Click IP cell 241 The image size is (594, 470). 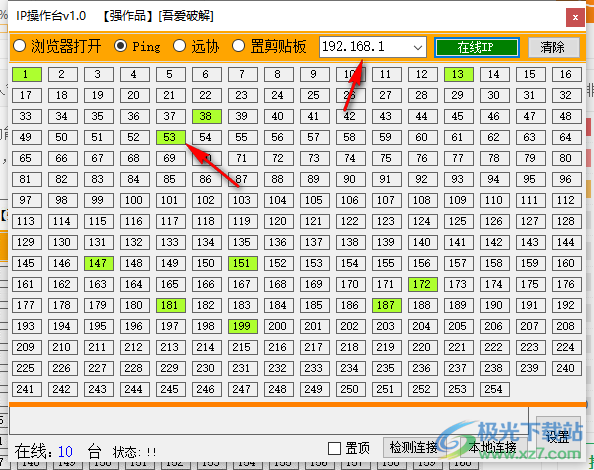27,389
